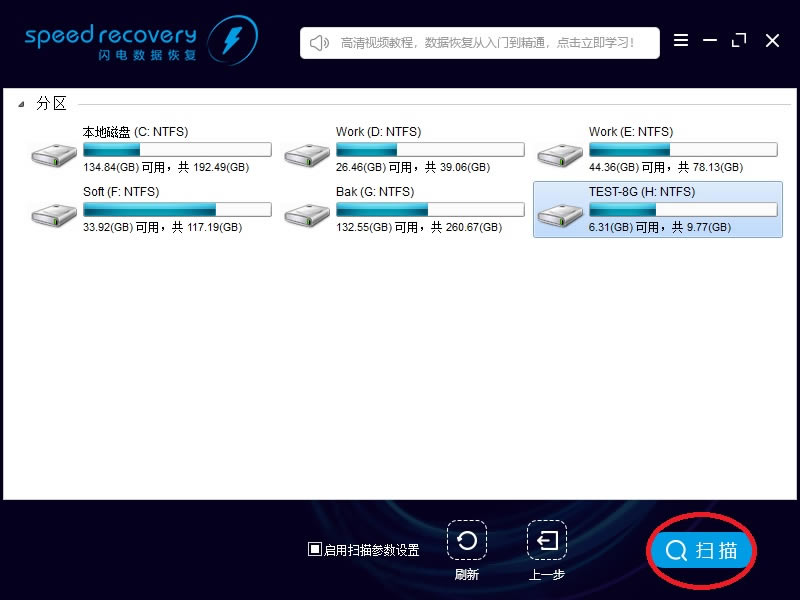This screenshot has height=600, width=800.
Task: Click the refresh (刷新) icon
Action: (466, 541)
